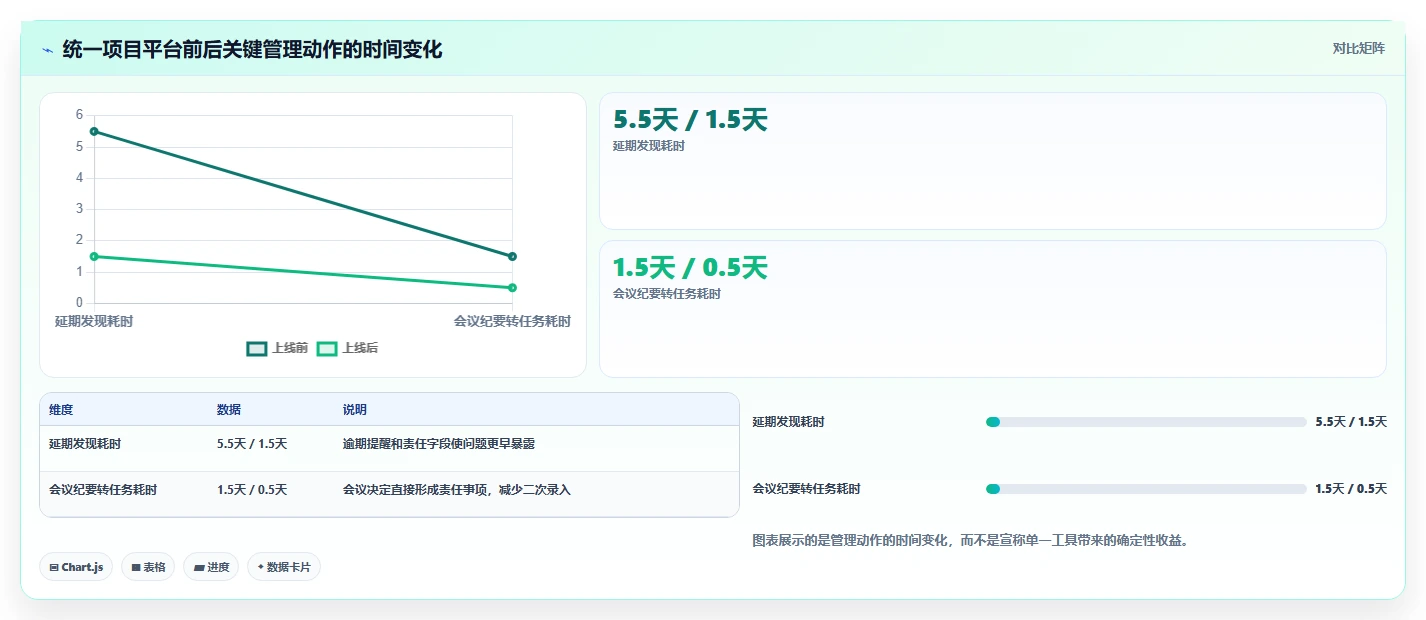Click the 延期发现耗时 chart axis label
The width and height of the screenshot is (1426, 620).
pos(94,321)
